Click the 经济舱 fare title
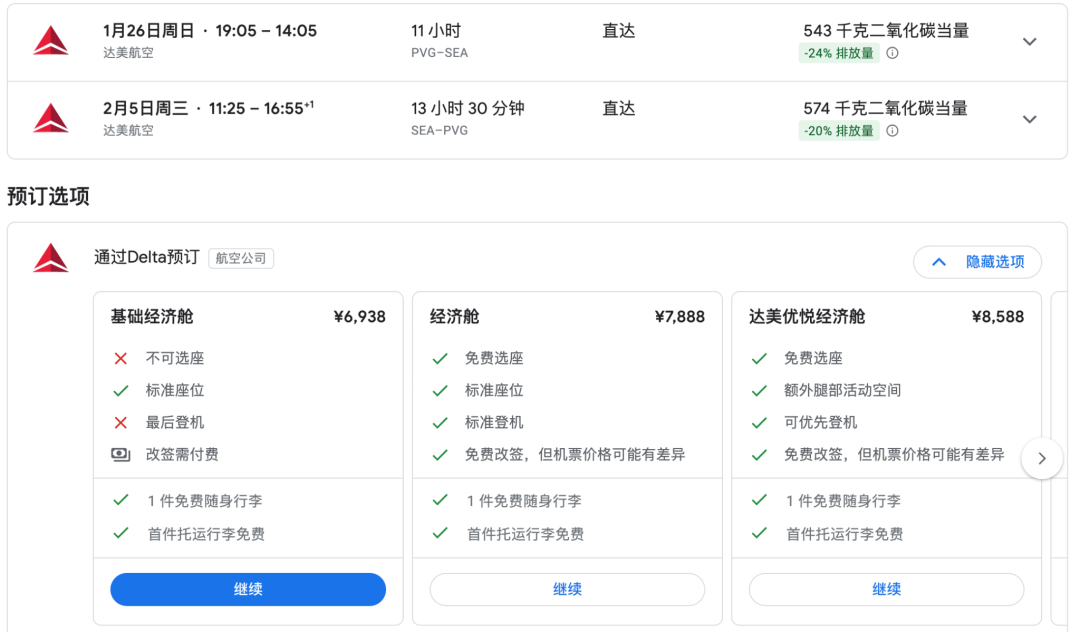1080x632 pixels. (x=455, y=317)
